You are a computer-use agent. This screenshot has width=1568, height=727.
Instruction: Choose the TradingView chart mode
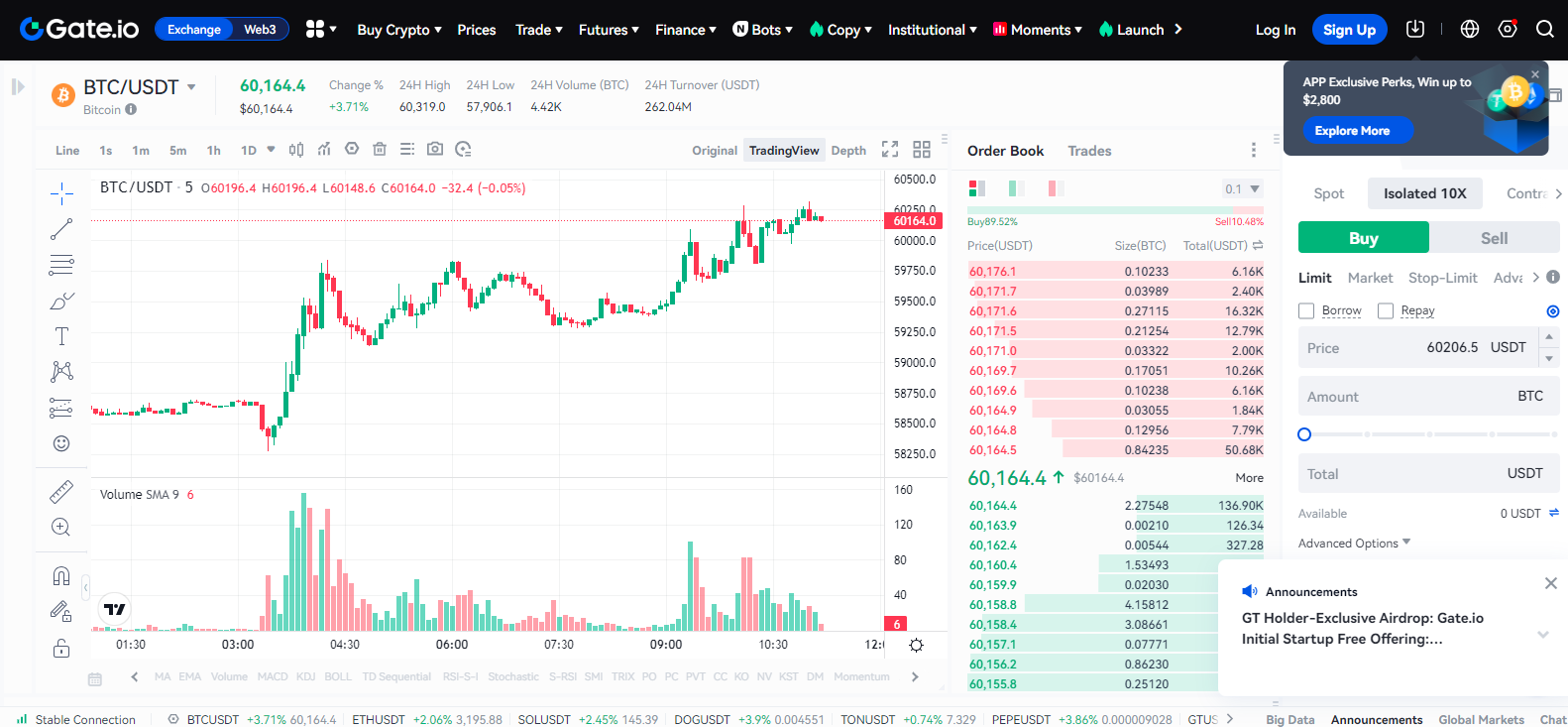click(x=784, y=151)
